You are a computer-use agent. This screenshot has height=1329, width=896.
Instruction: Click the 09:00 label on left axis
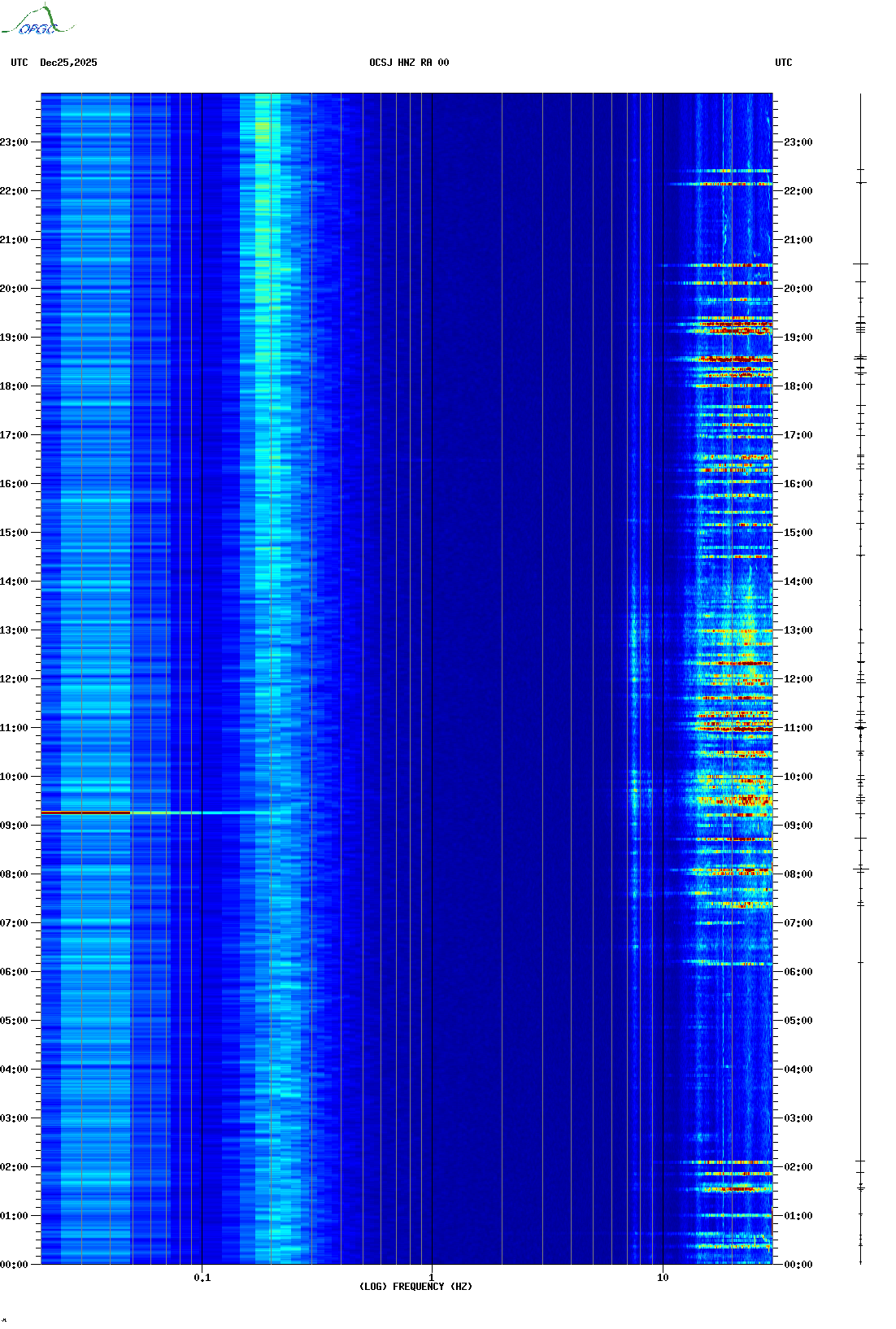point(14,826)
